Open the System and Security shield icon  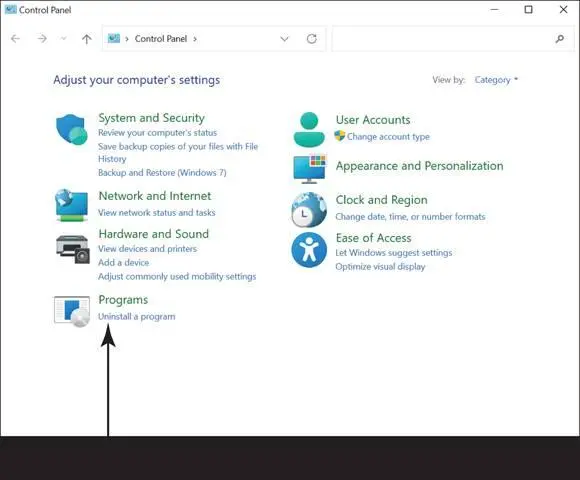coord(72,129)
